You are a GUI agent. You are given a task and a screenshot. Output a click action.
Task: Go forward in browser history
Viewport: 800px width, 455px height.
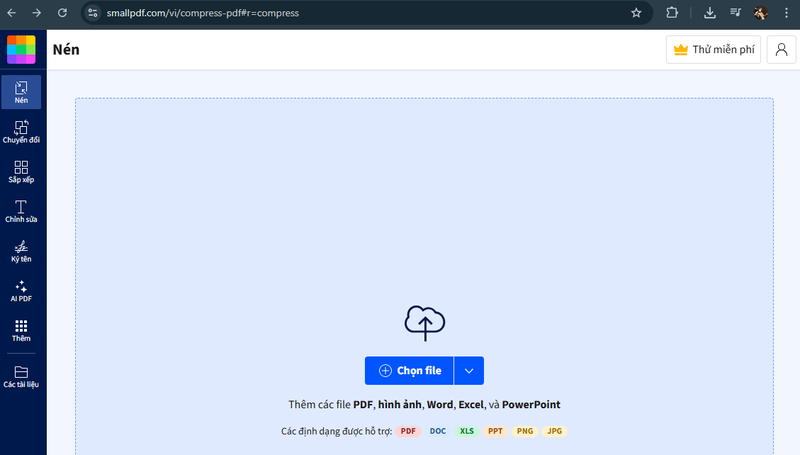[37, 13]
